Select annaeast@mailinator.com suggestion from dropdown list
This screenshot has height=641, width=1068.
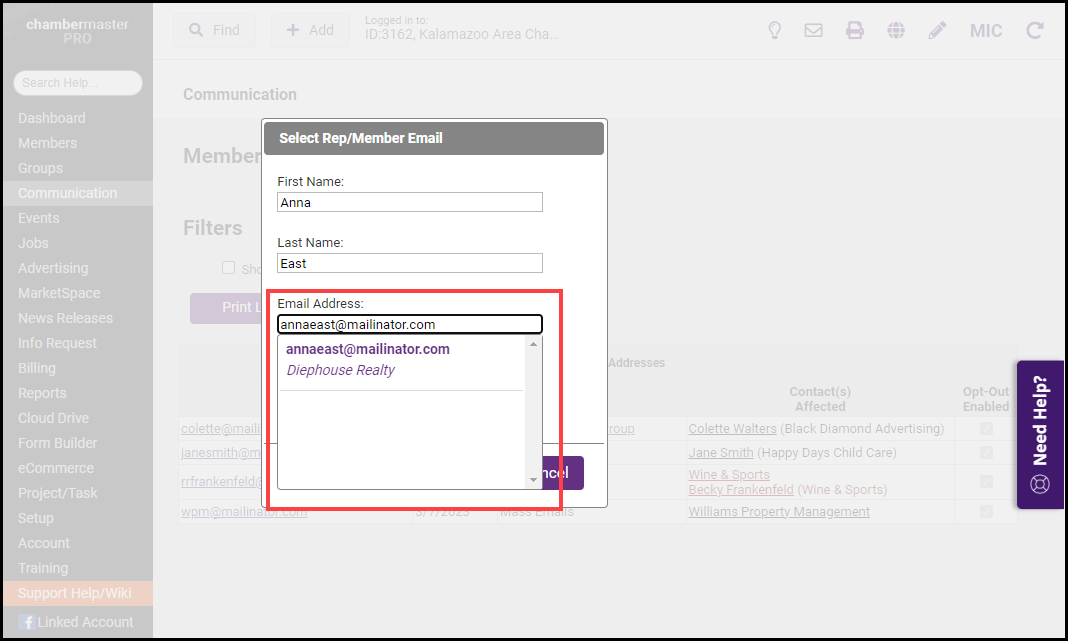(x=367, y=350)
